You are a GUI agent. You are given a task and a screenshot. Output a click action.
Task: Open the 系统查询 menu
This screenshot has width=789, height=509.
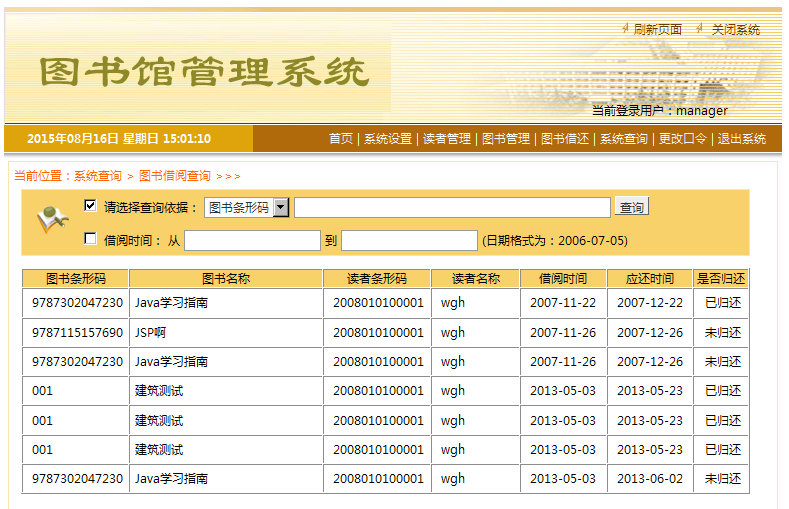pyautogui.click(x=623, y=138)
